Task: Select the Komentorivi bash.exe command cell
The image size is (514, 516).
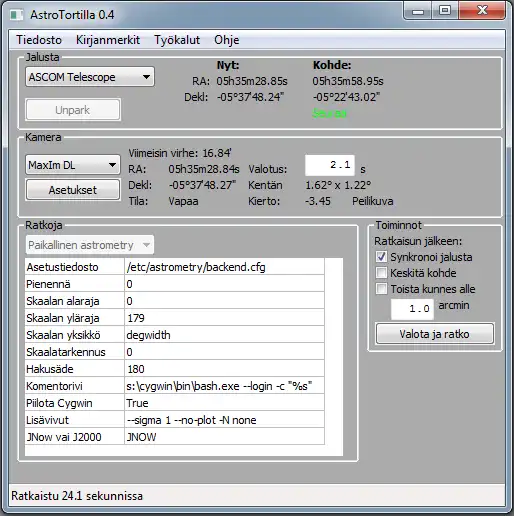Action: (x=224, y=386)
